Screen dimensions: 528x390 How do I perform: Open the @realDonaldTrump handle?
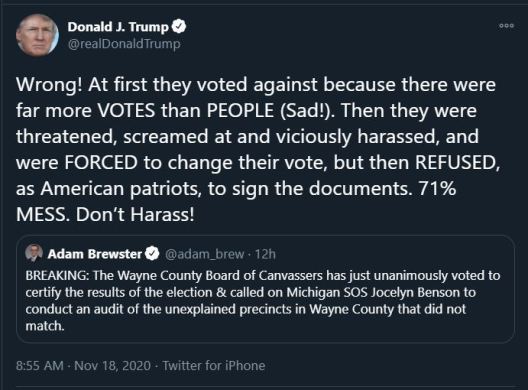(x=124, y=44)
